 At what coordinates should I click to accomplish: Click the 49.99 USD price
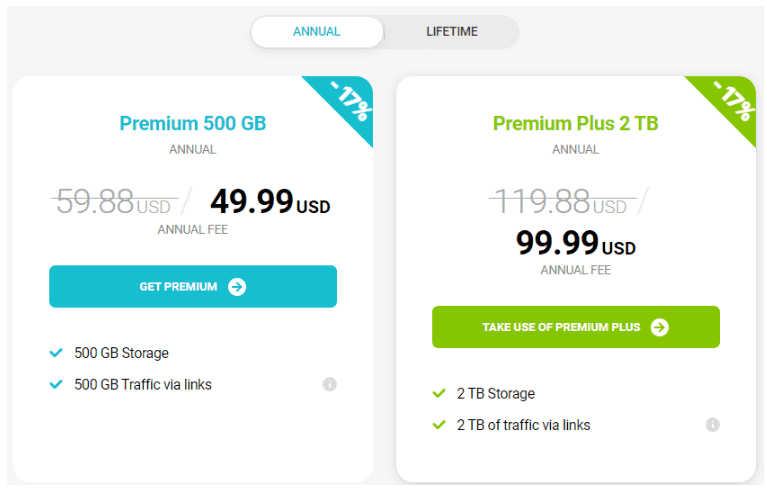[270, 201]
